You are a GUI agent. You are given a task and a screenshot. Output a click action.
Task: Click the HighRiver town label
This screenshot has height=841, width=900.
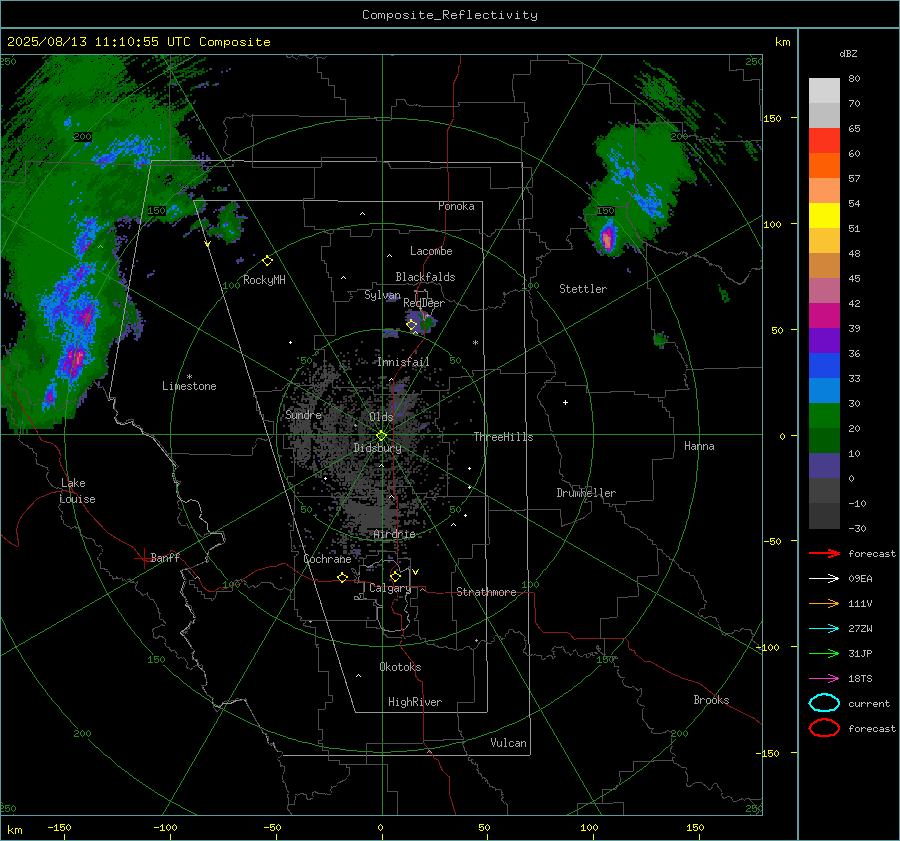pyautogui.click(x=415, y=702)
